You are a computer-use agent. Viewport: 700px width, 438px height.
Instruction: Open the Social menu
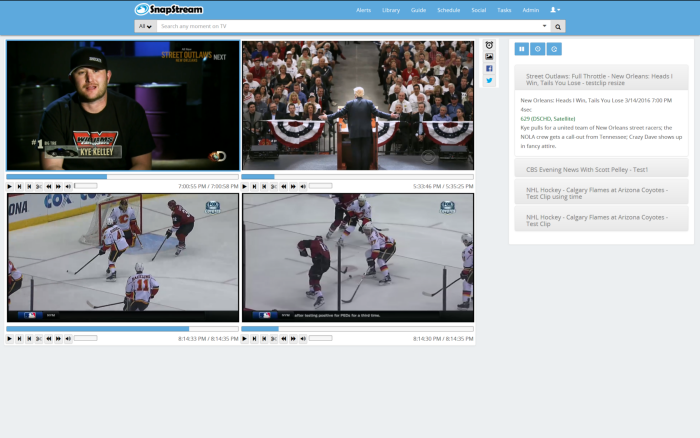pyautogui.click(x=479, y=10)
